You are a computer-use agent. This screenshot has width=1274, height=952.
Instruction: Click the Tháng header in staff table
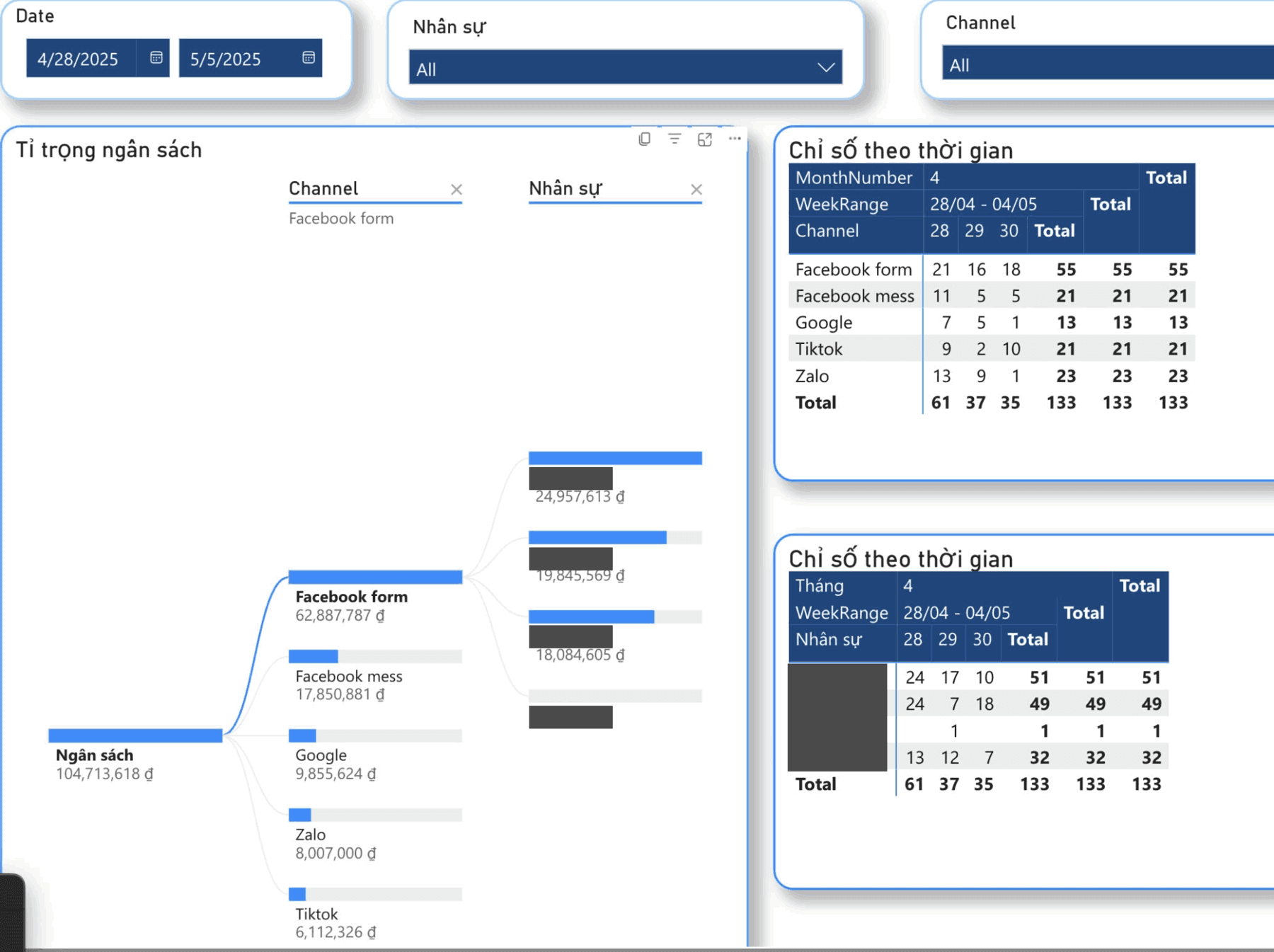tap(819, 586)
